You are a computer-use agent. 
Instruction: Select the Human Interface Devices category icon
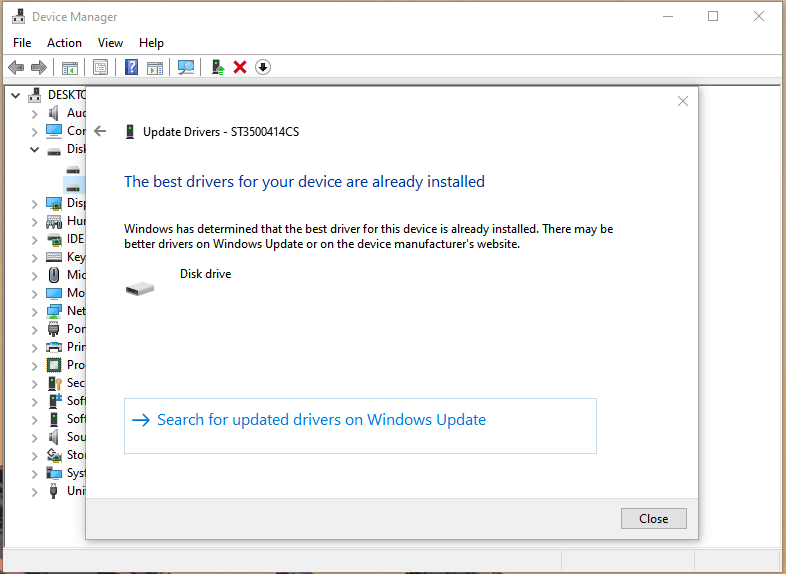54,221
